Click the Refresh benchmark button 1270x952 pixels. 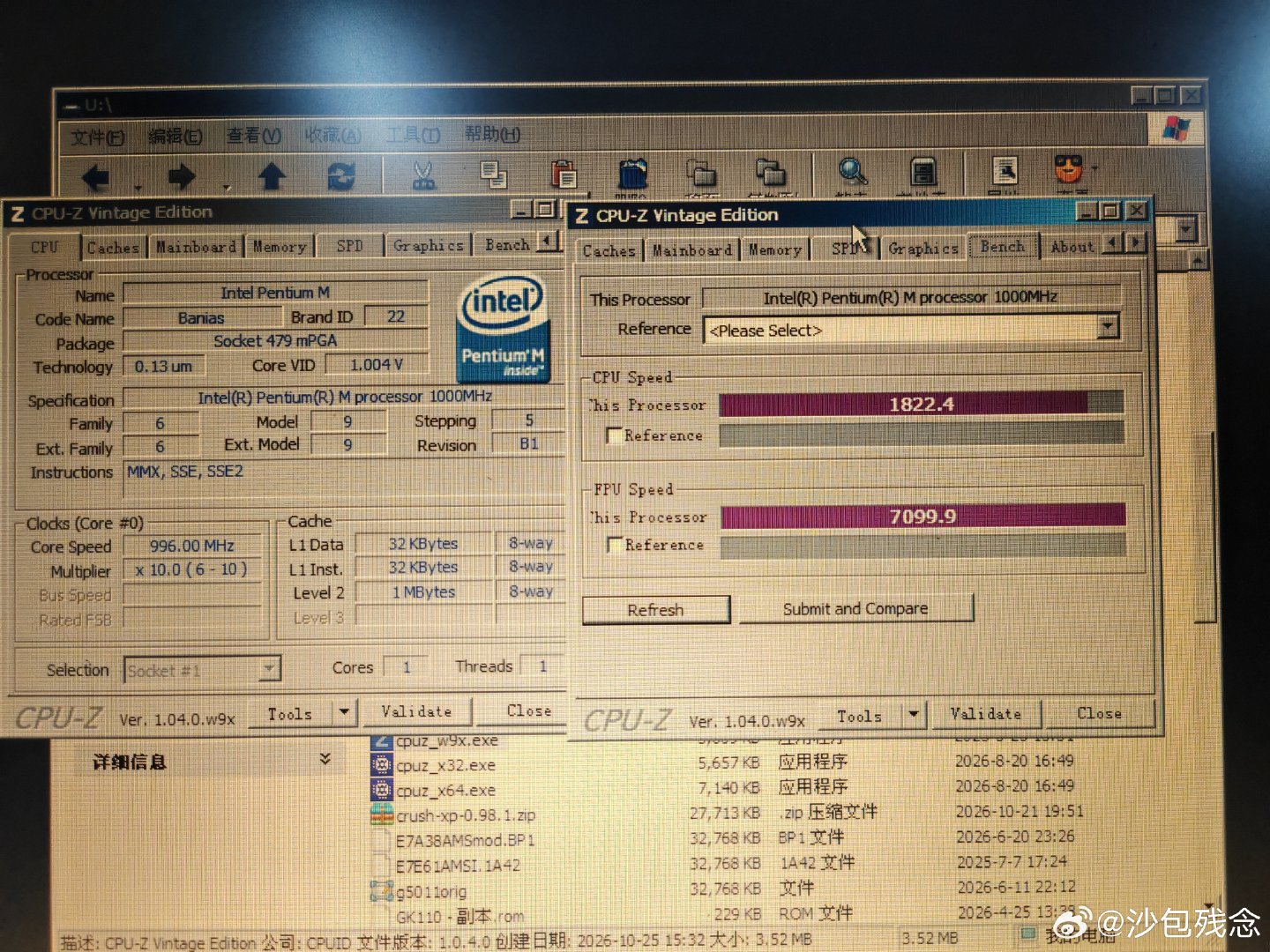click(655, 610)
